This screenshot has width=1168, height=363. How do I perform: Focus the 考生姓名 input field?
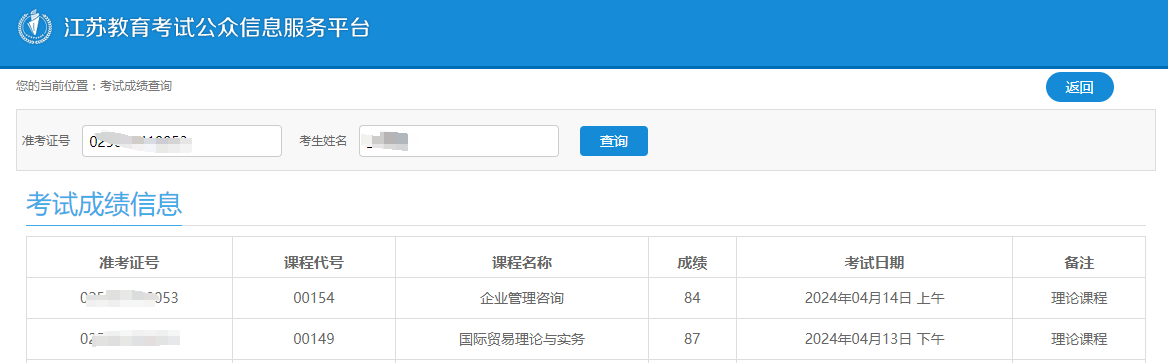click(x=459, y=141)
